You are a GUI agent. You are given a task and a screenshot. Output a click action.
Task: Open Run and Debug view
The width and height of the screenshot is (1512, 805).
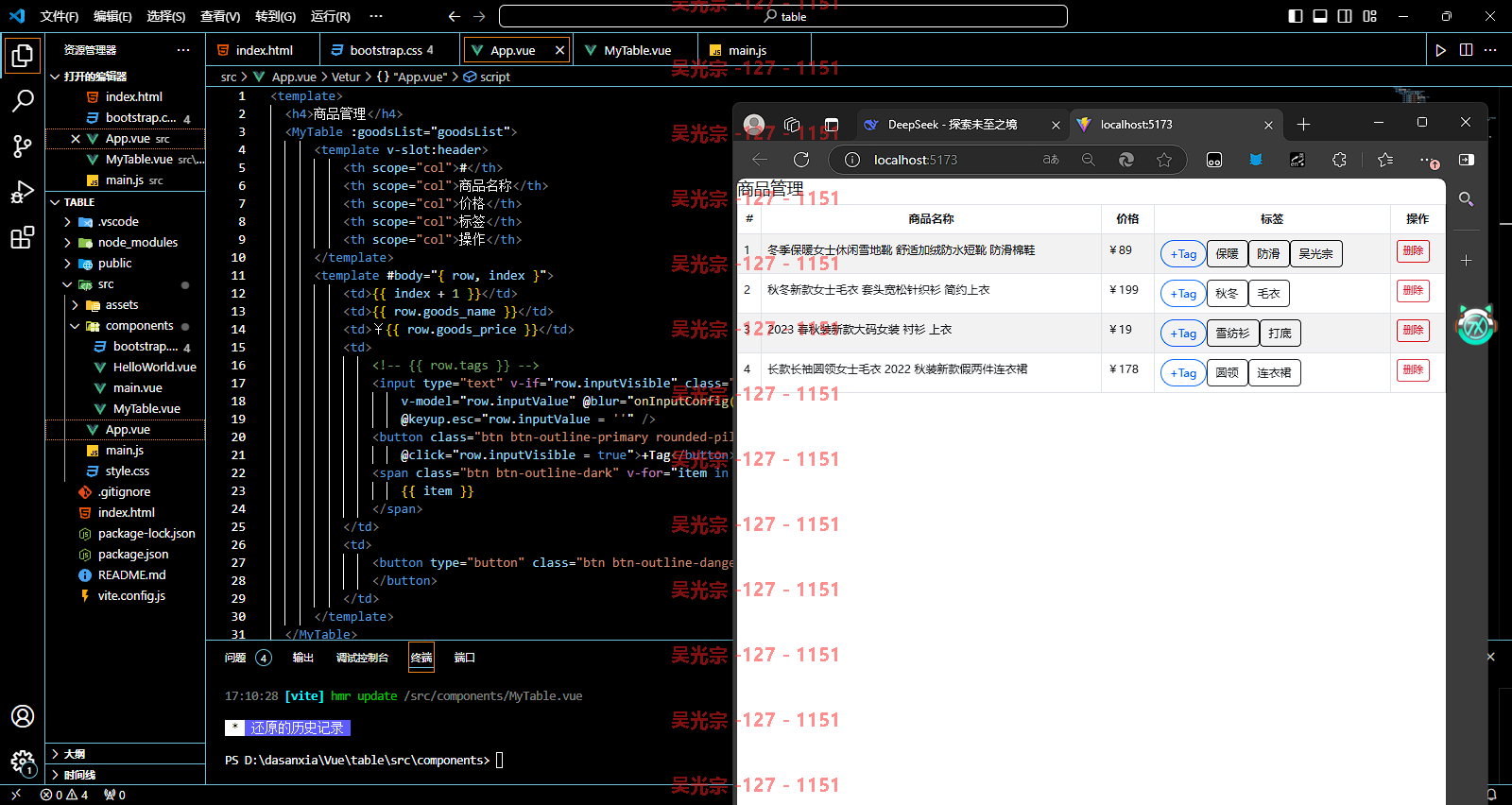tap(22, 192)
